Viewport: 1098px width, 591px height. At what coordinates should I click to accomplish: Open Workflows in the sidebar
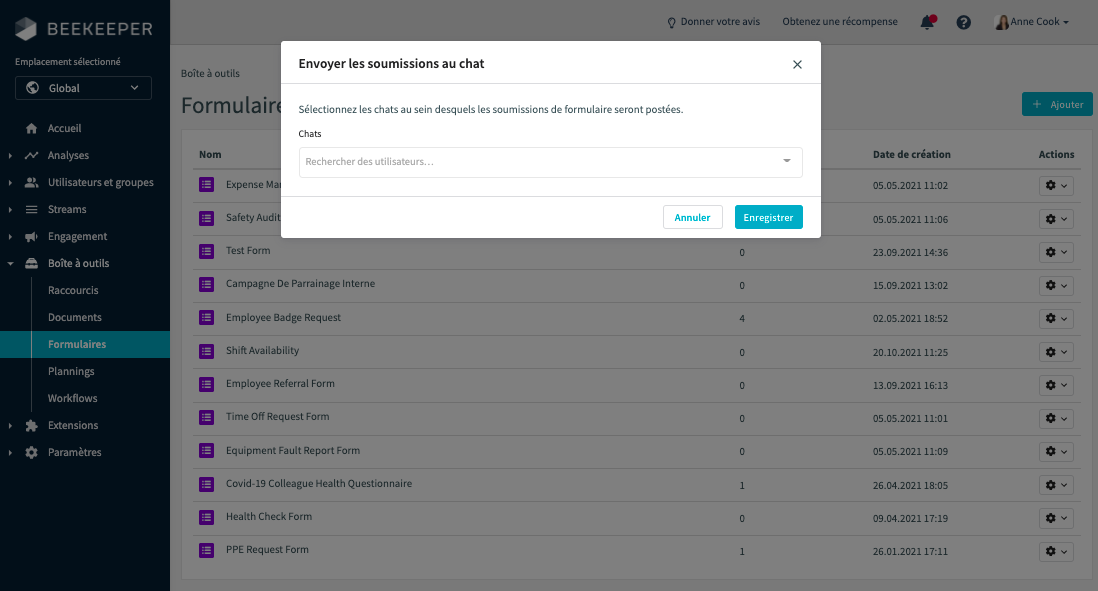73,399
